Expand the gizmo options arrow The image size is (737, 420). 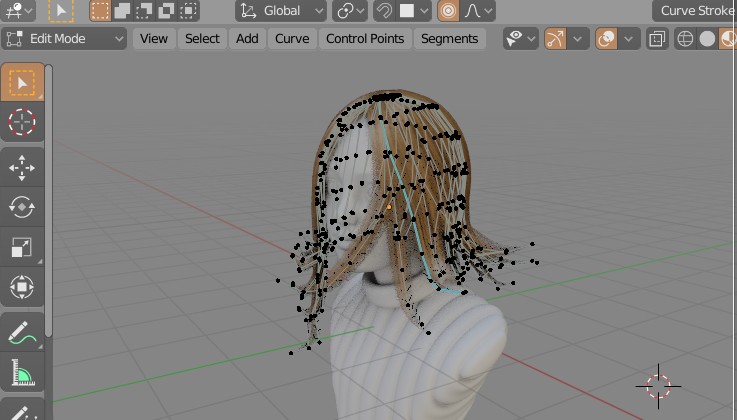click(x=578, y=39)
